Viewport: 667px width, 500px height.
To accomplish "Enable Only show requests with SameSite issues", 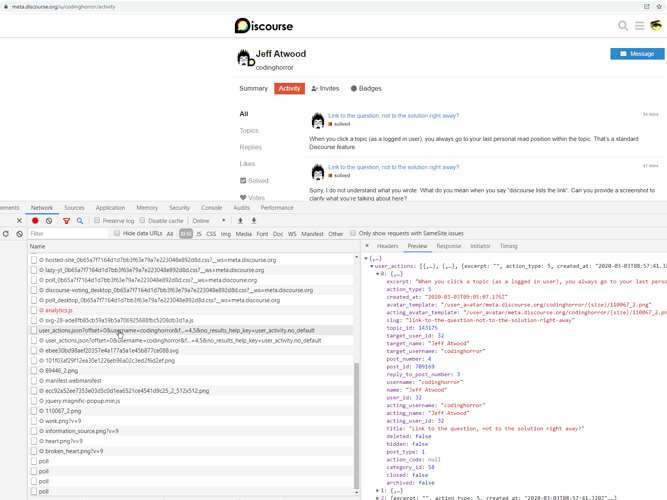I will [353, 233].
